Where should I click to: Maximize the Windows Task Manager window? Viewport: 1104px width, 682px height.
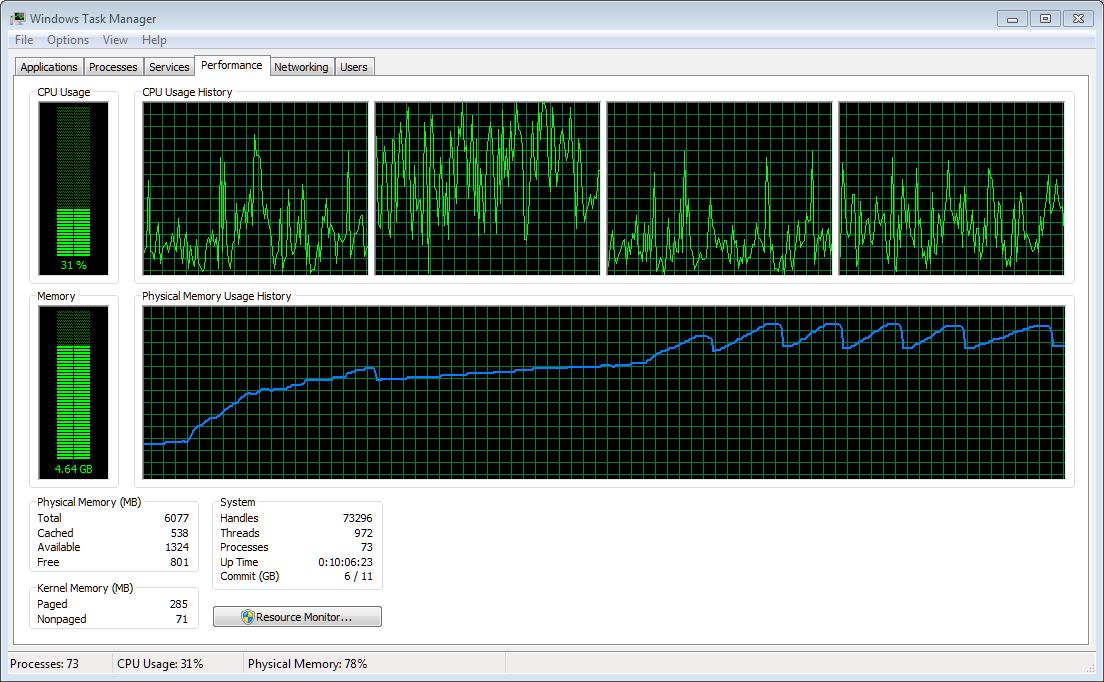(1044, 18)
